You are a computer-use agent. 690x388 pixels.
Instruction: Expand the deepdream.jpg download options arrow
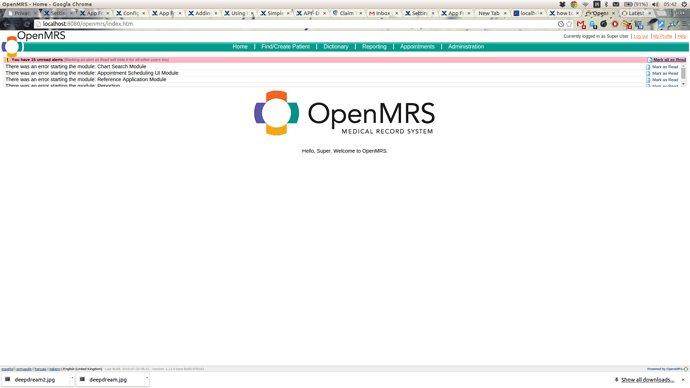(147, 378)
